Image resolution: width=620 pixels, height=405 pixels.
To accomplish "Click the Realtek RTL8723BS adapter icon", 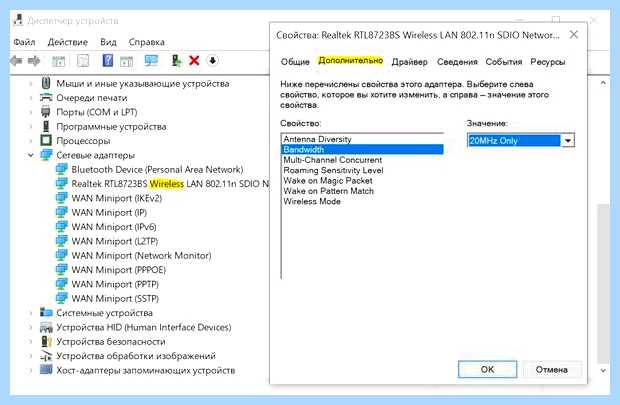I will (62, 184).
